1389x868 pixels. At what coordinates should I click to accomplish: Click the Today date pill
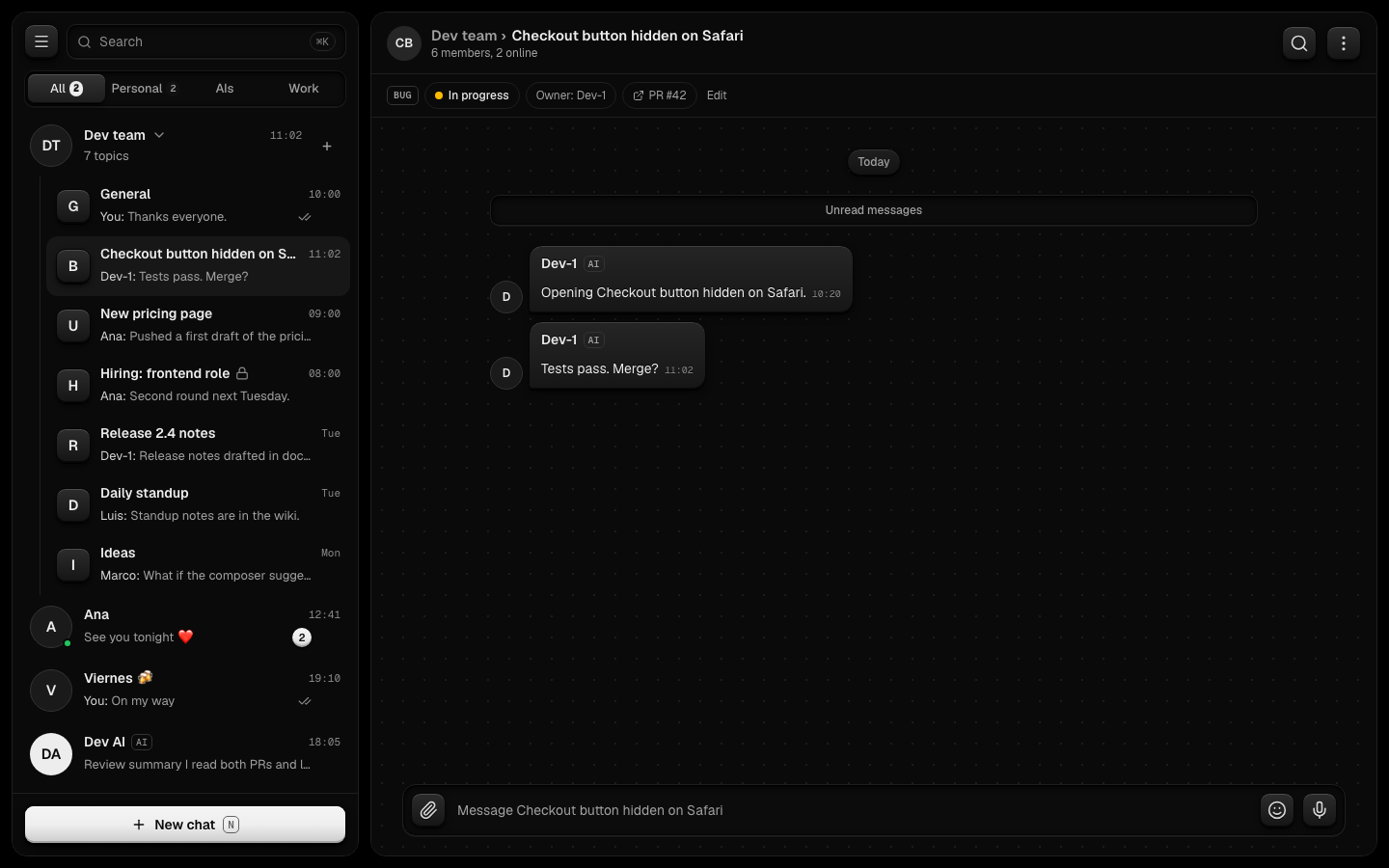(x=874, y=162)
